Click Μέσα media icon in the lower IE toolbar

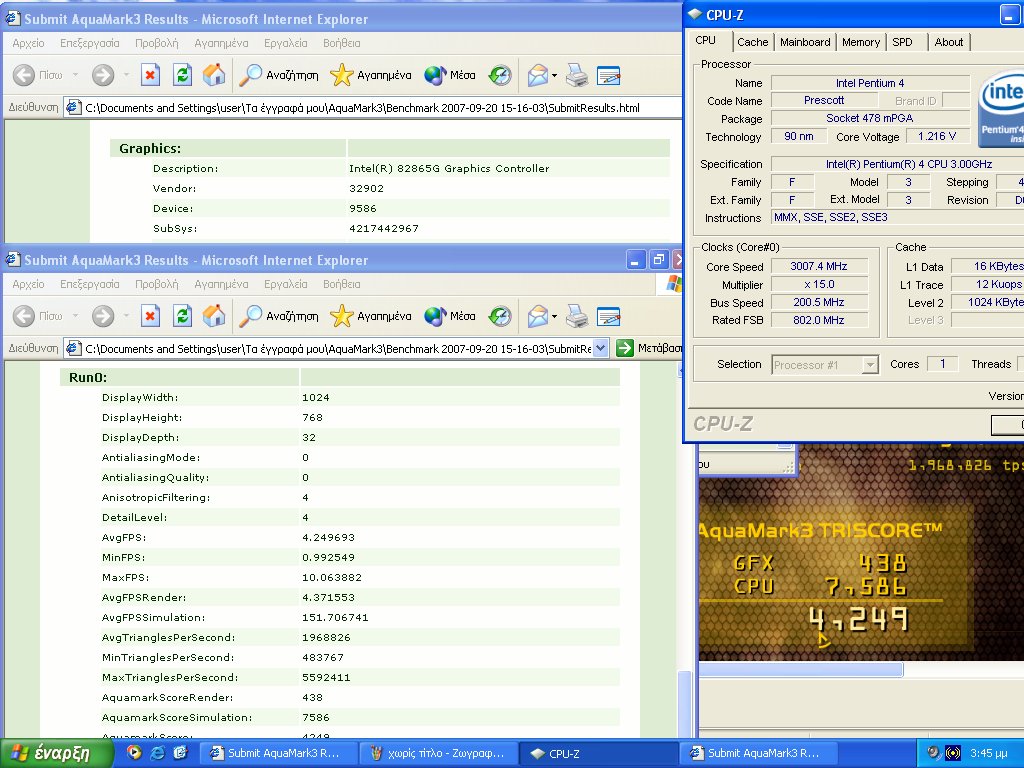[449, 316]
